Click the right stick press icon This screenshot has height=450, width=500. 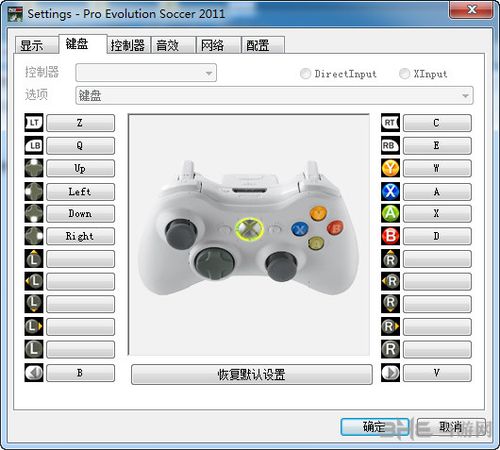coord(390,349)
